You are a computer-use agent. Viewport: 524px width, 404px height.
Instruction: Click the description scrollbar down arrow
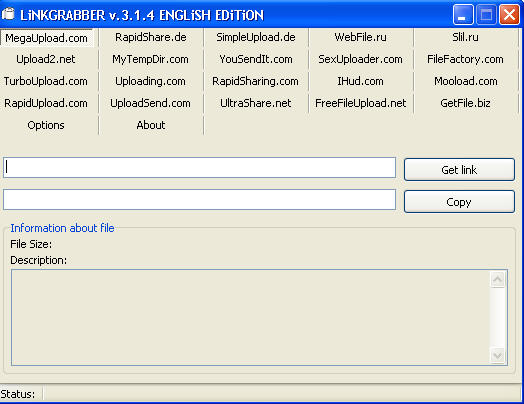click(498, 355)
